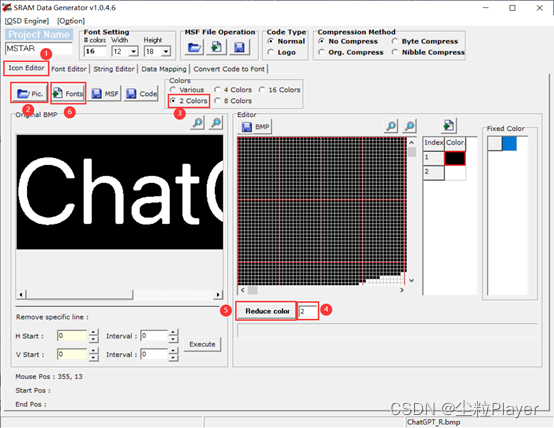
Task: Decrease V Start Interval value
Action: [173, 358]
